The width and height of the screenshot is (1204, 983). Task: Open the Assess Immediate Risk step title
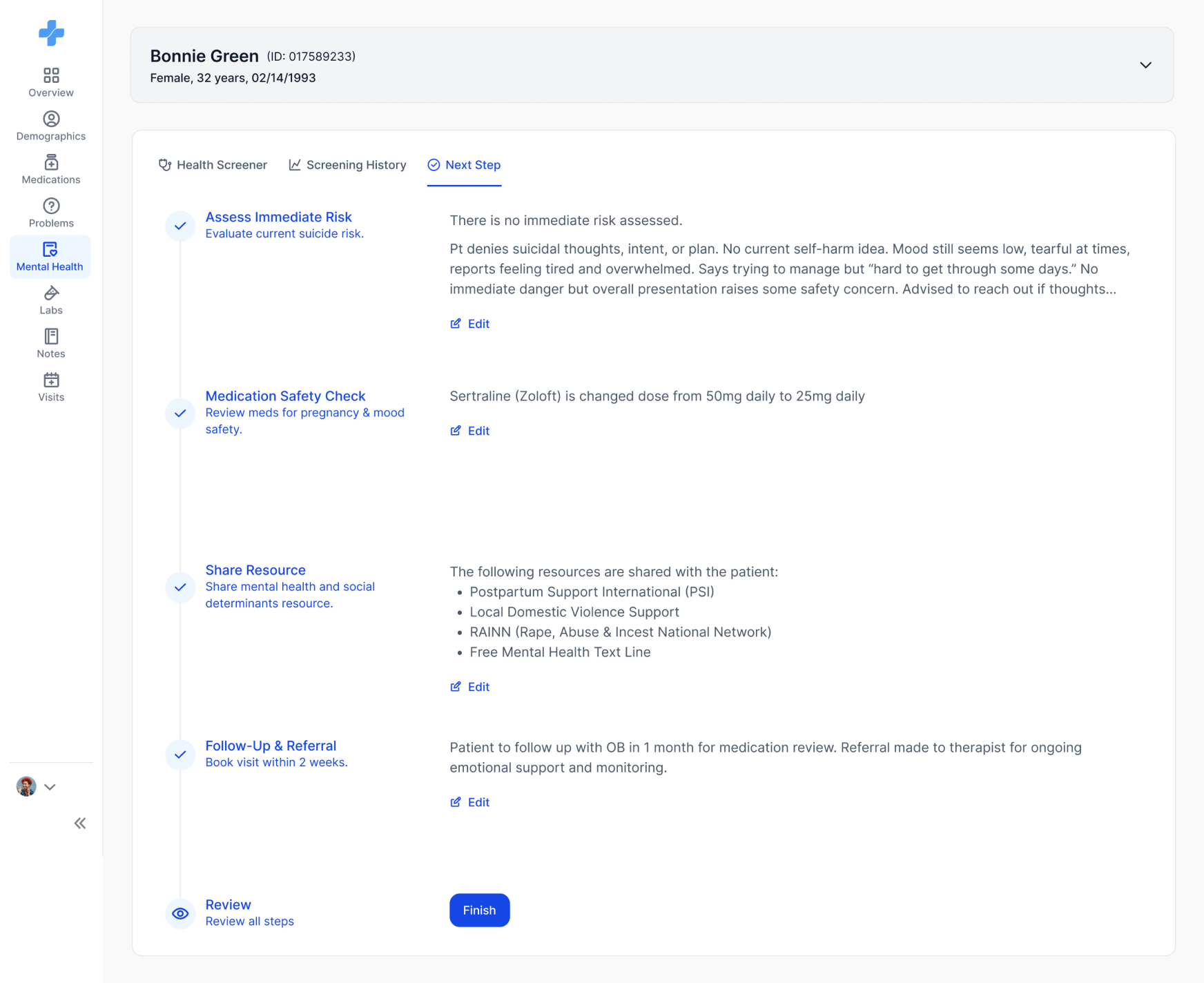279,217
